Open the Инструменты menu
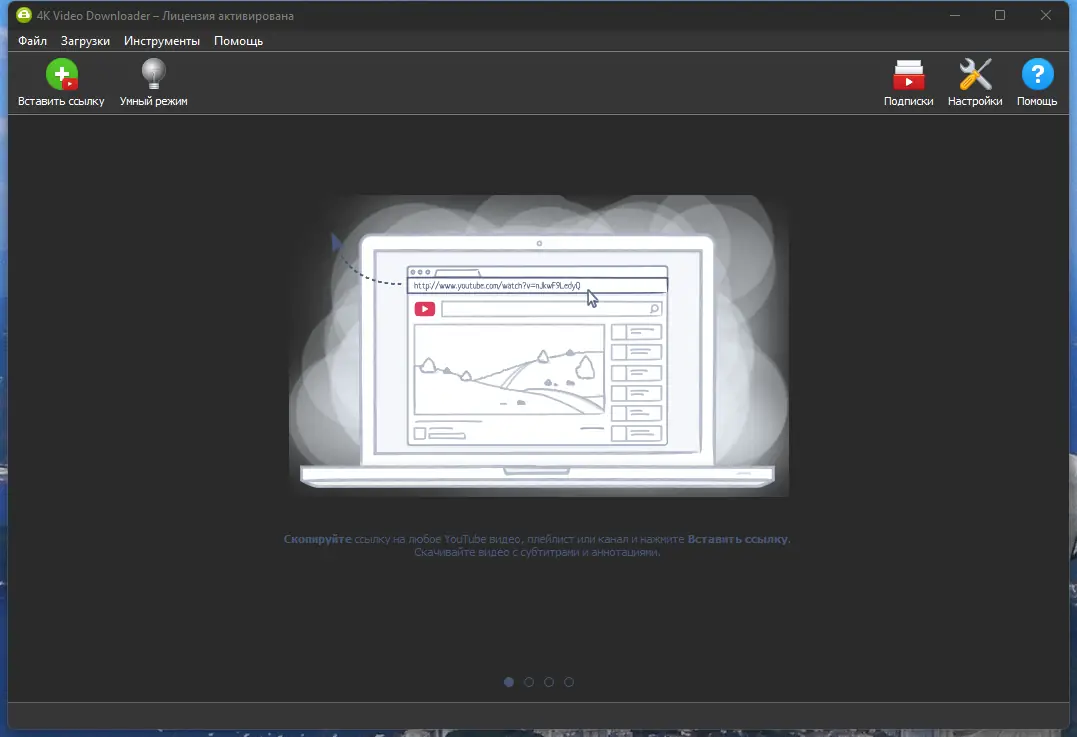The width and height of the screenshot is (1077, 737). coord(161,41)
